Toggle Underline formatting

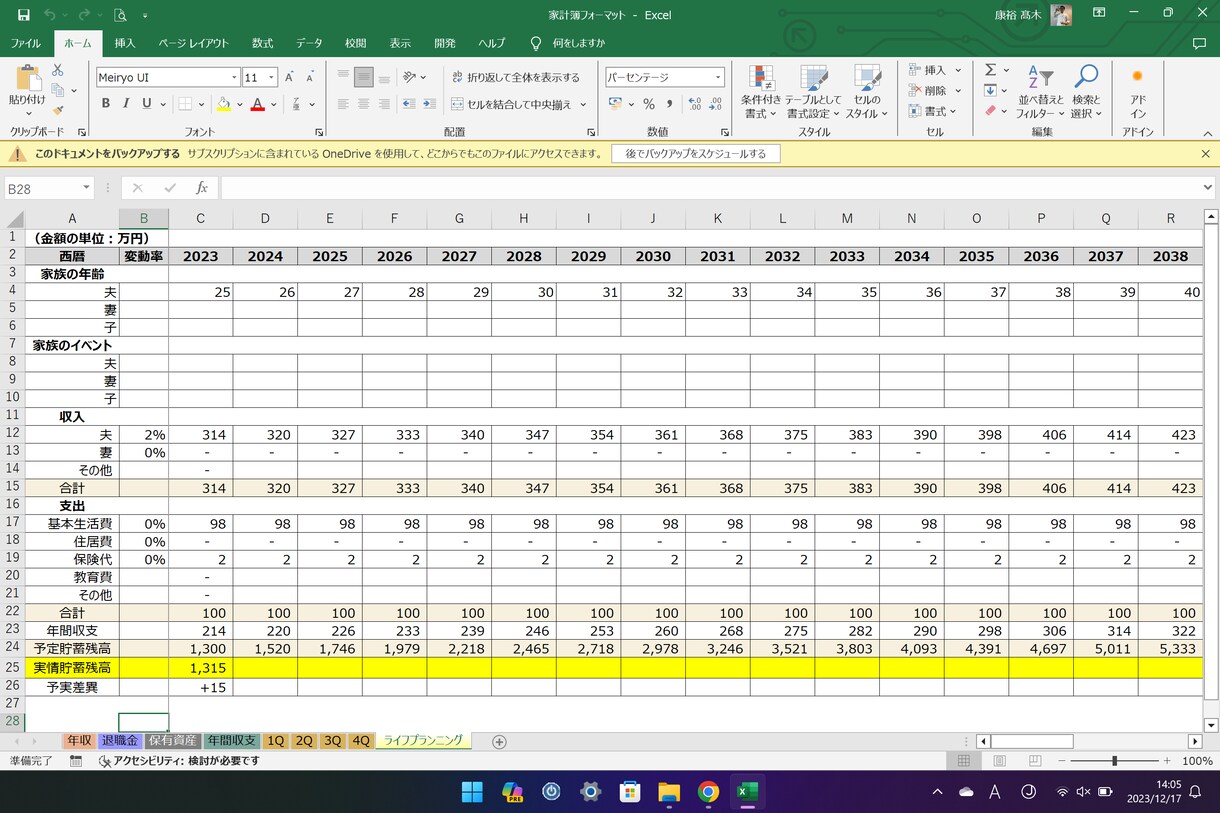pos(147,104)
